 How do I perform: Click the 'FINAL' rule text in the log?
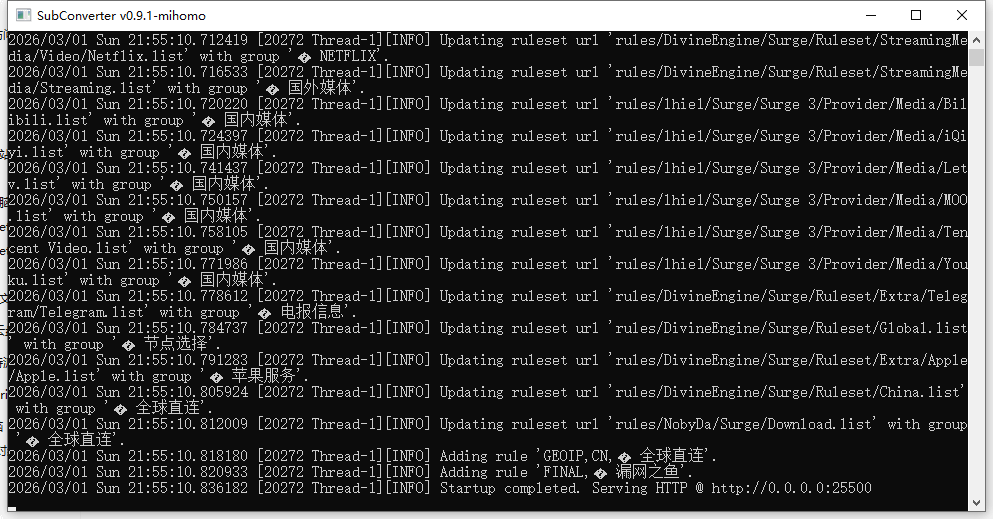(x=562, y=472)
